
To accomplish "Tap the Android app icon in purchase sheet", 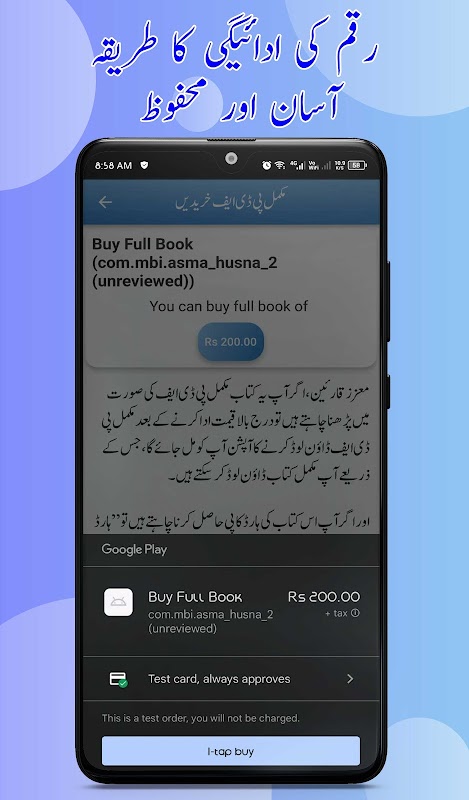I will tap(118, 602).
